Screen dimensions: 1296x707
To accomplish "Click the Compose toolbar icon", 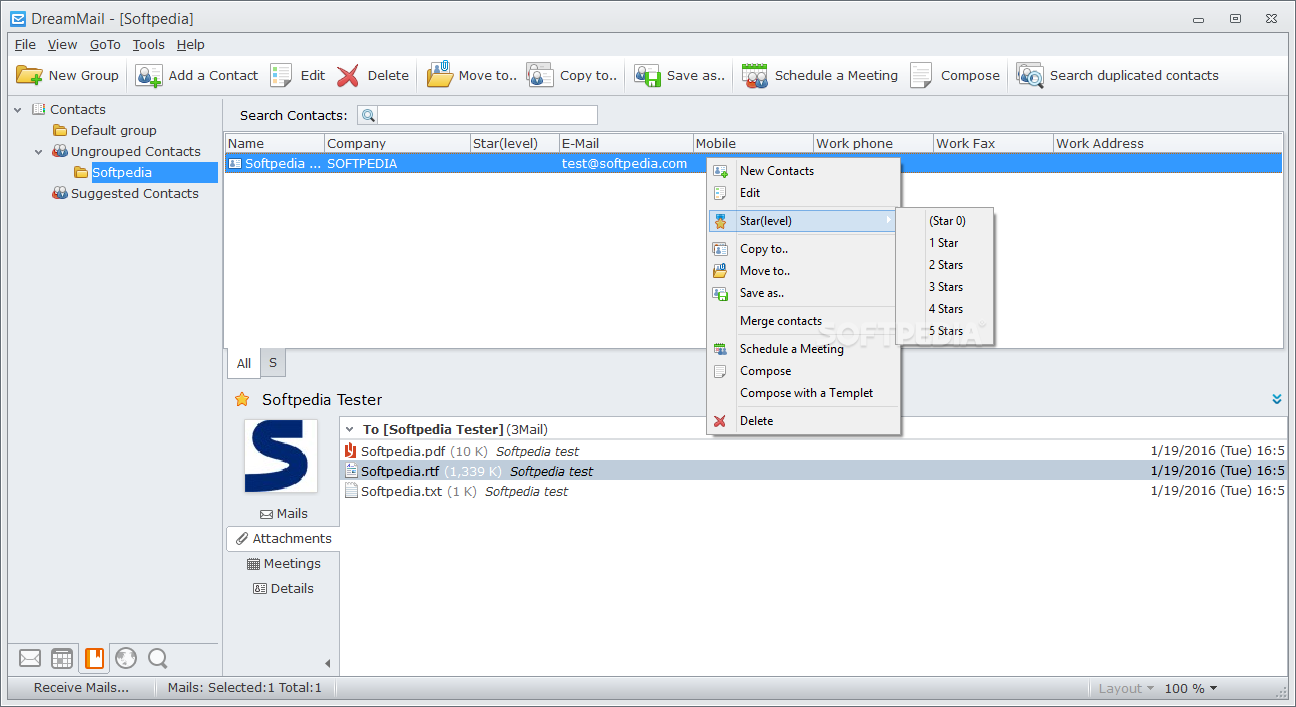I will pyautogui.click(x=922, y=75).
